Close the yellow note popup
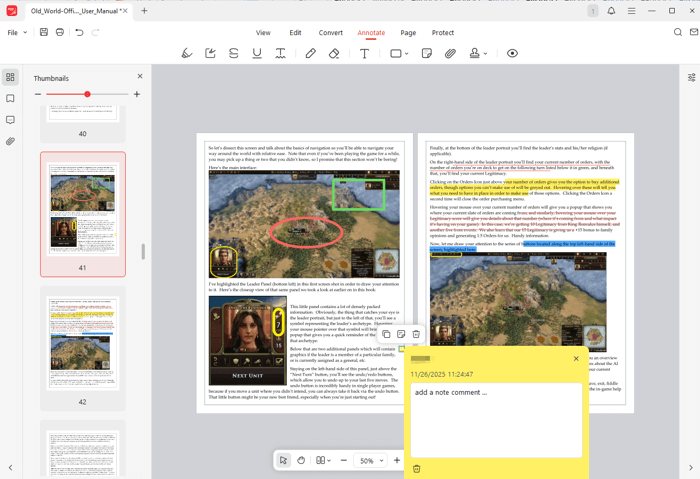The image size is (700, 479). pyautogui.click(x=576, y=358)
